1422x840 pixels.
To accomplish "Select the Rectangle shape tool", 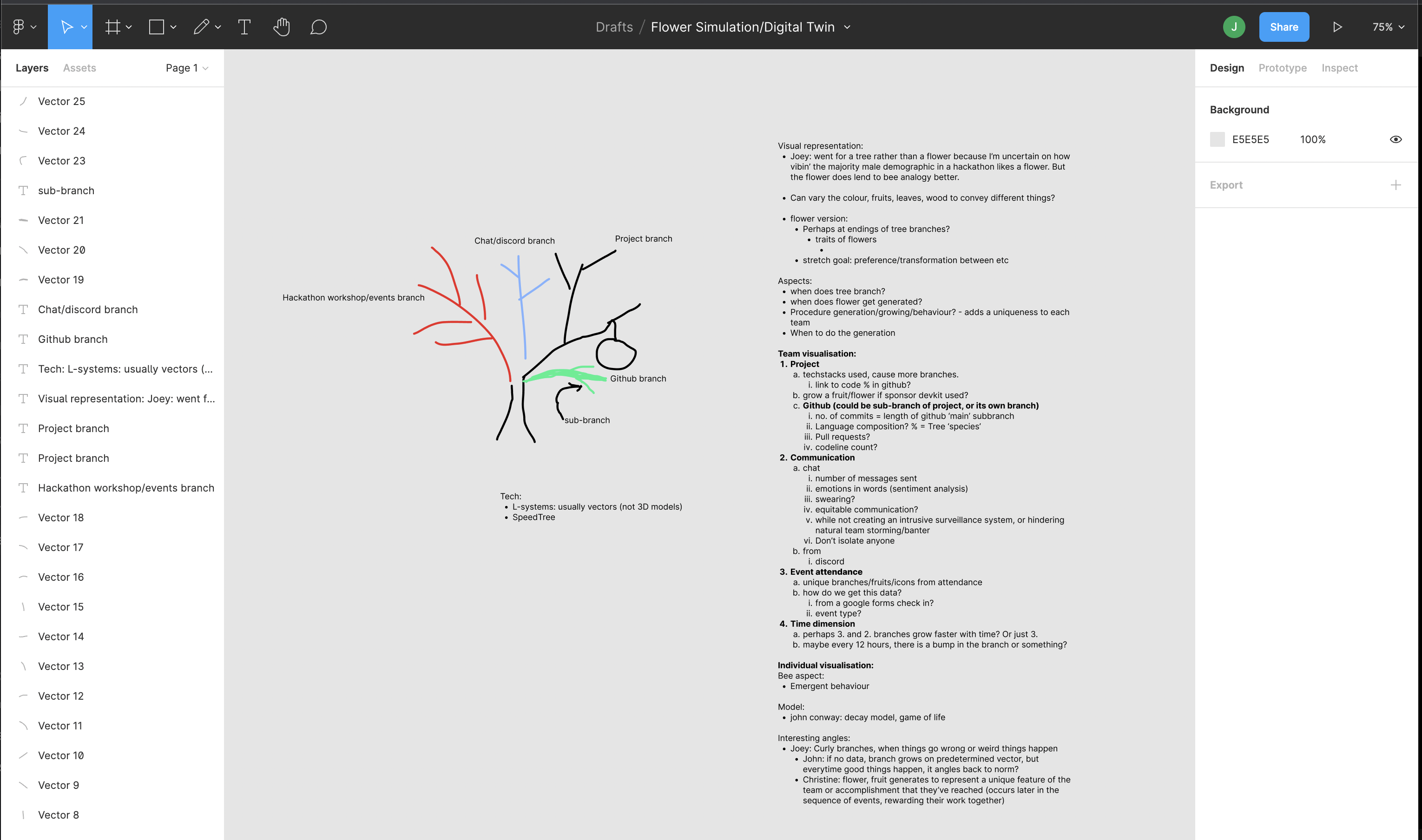I will click(156, 26).
